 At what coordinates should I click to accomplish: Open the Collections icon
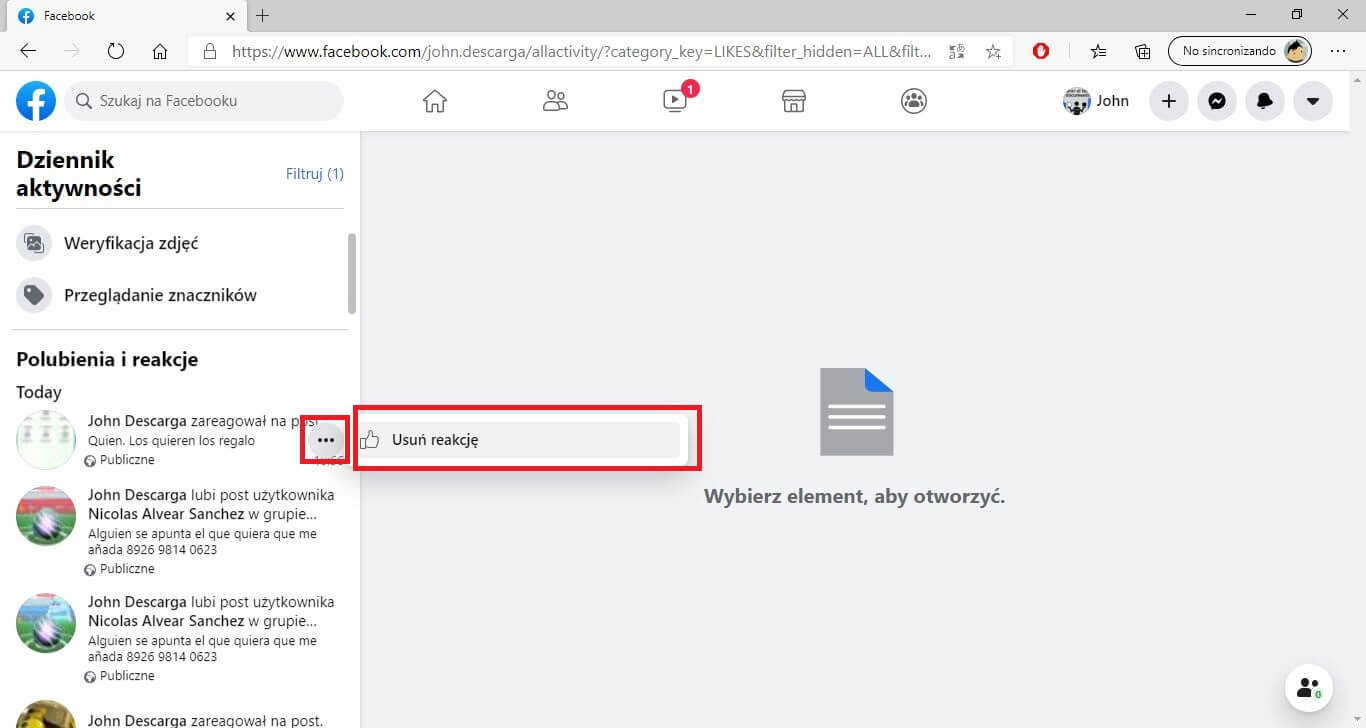tap(1142, 51)
